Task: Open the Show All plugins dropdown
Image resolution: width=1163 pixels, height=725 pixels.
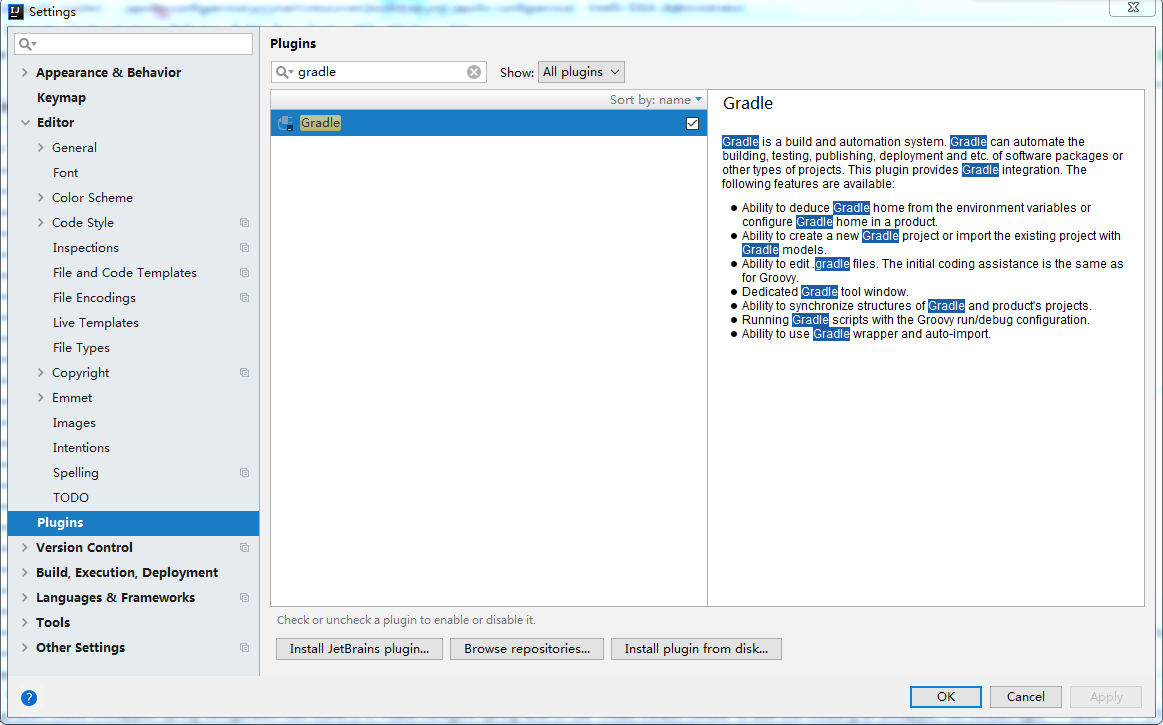Action: (x=581, y=72)
